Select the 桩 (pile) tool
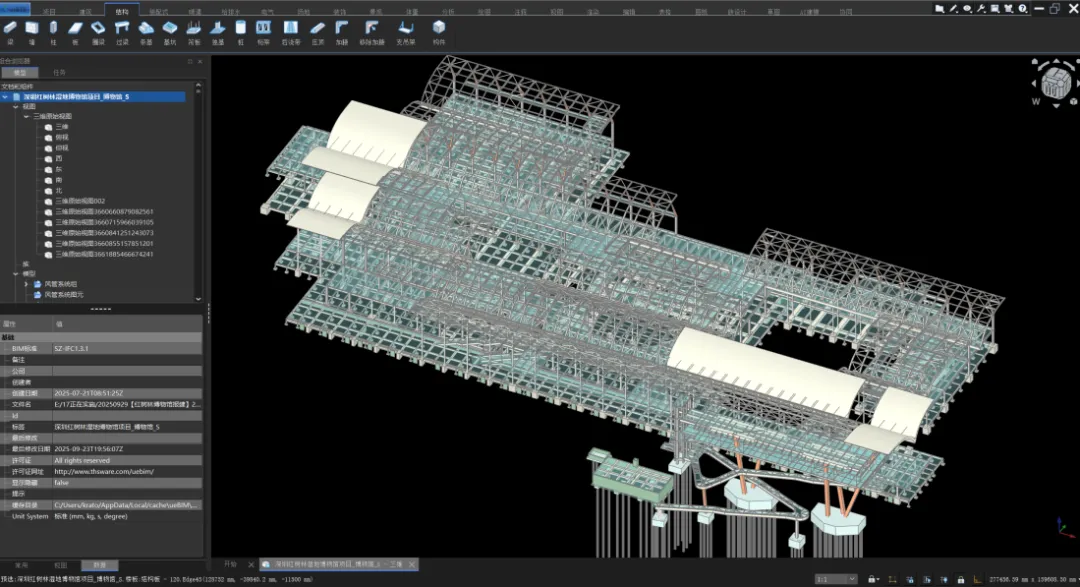The image size is (1080, 587). click(x=240, y=32)
